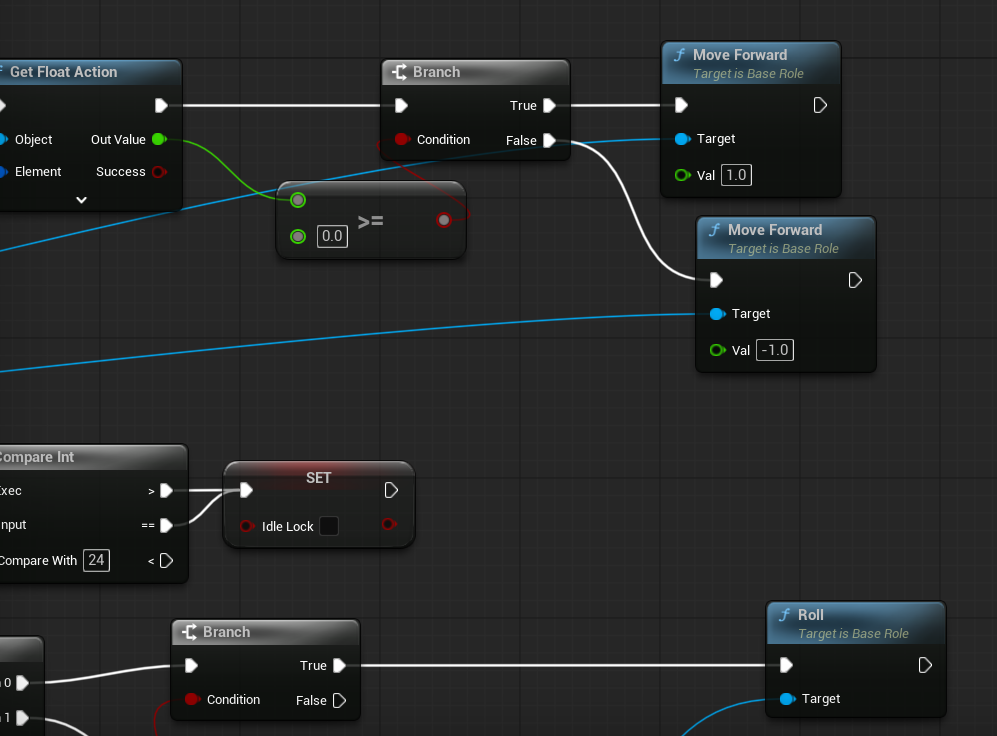Viewport: 997px width, 736px height.
Task: Click Out Value green float pin
Action: coord(159,139)
